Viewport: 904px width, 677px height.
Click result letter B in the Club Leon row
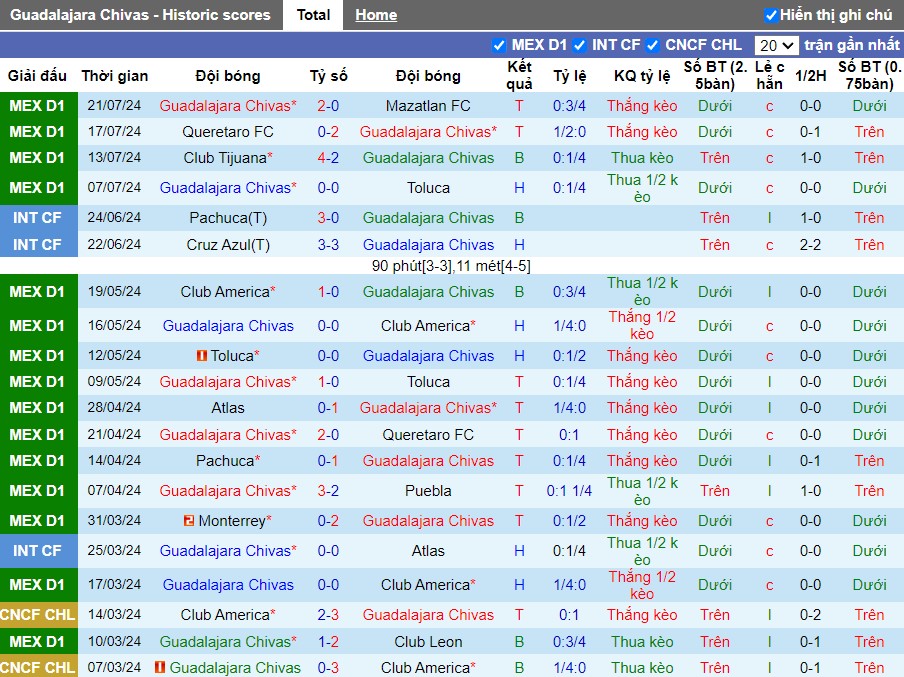pos(519,642)
